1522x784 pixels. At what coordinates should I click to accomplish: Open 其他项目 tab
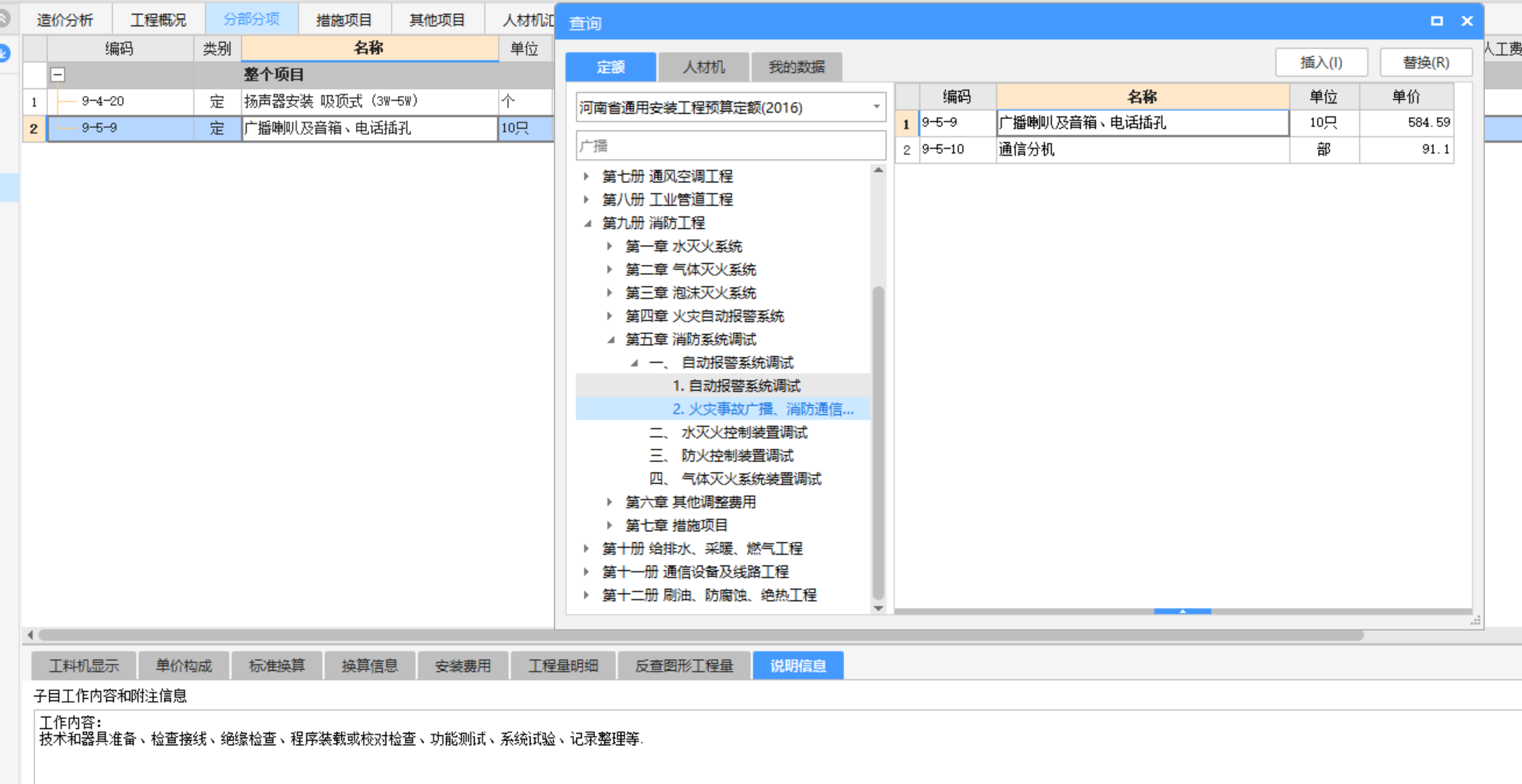438,19
